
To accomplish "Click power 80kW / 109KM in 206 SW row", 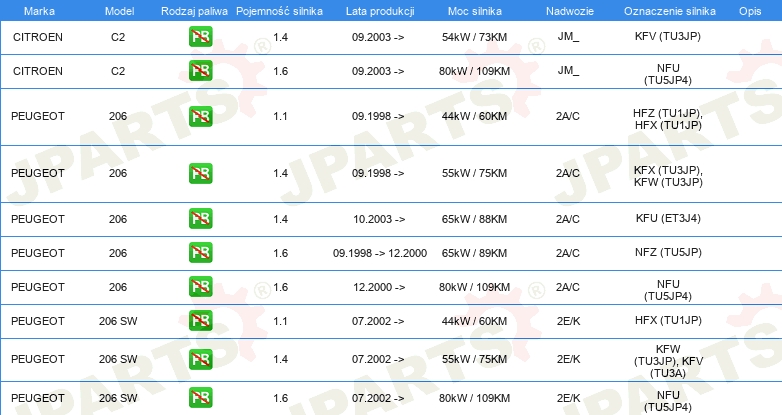I will click(x=474, y=398).
